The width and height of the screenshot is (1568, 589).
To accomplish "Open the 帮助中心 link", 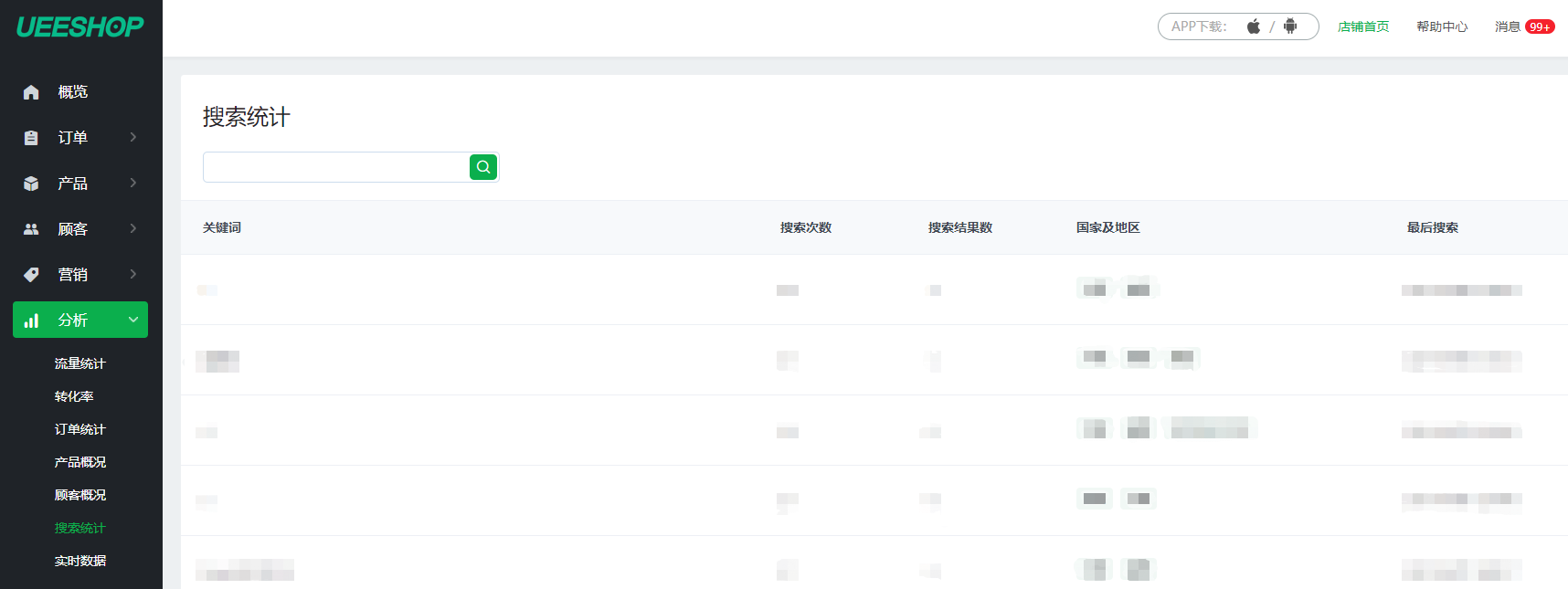I will click(x=1442, y=26).
